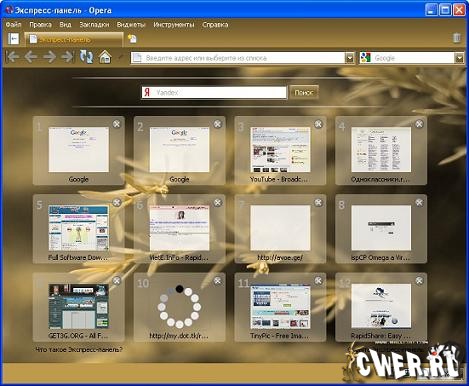Image resolution: width=469 pixels, height=386 pixels.
Task: Select the Экспресс-панель tab
Action: click(74, 39)
